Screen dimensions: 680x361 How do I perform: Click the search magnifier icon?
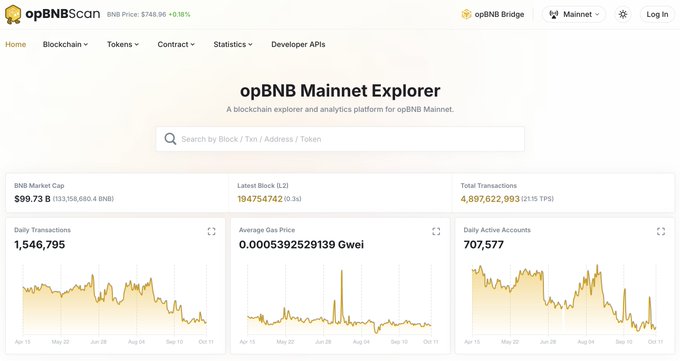click(x=170, y=139)
